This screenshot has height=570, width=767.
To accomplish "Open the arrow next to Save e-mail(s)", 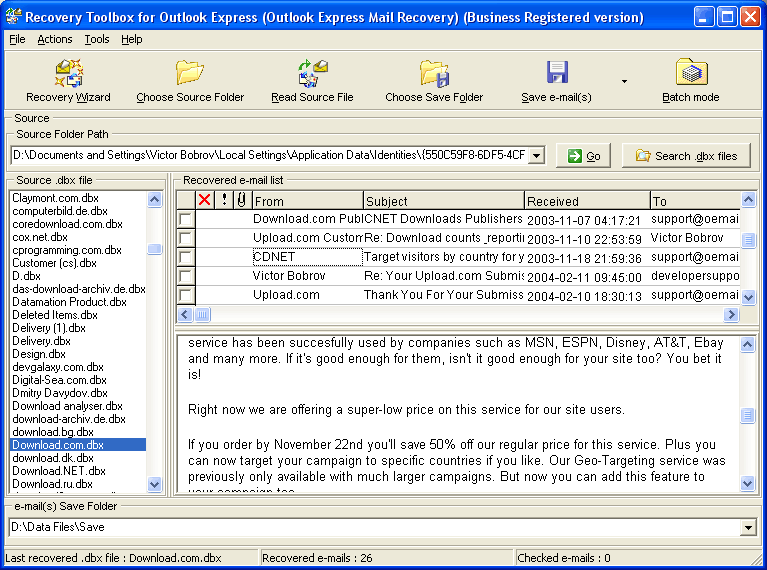I will coord(624,81).
